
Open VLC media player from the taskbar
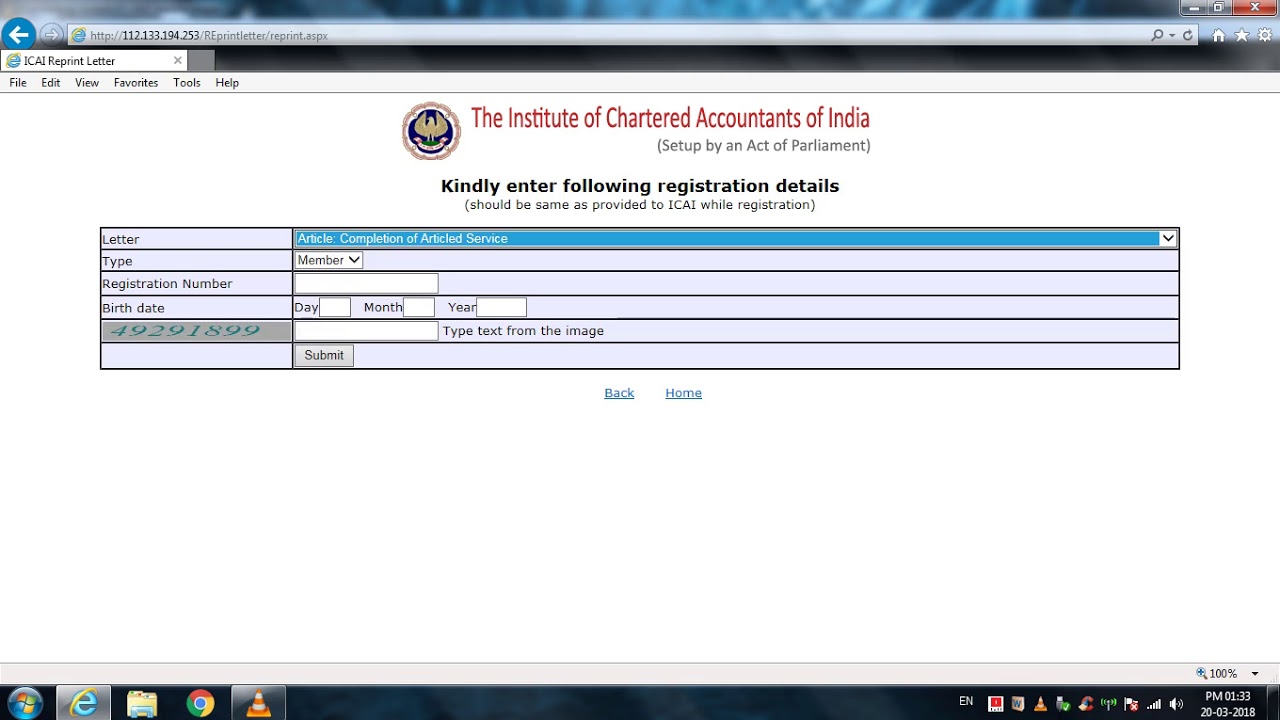tap(259, 703)
